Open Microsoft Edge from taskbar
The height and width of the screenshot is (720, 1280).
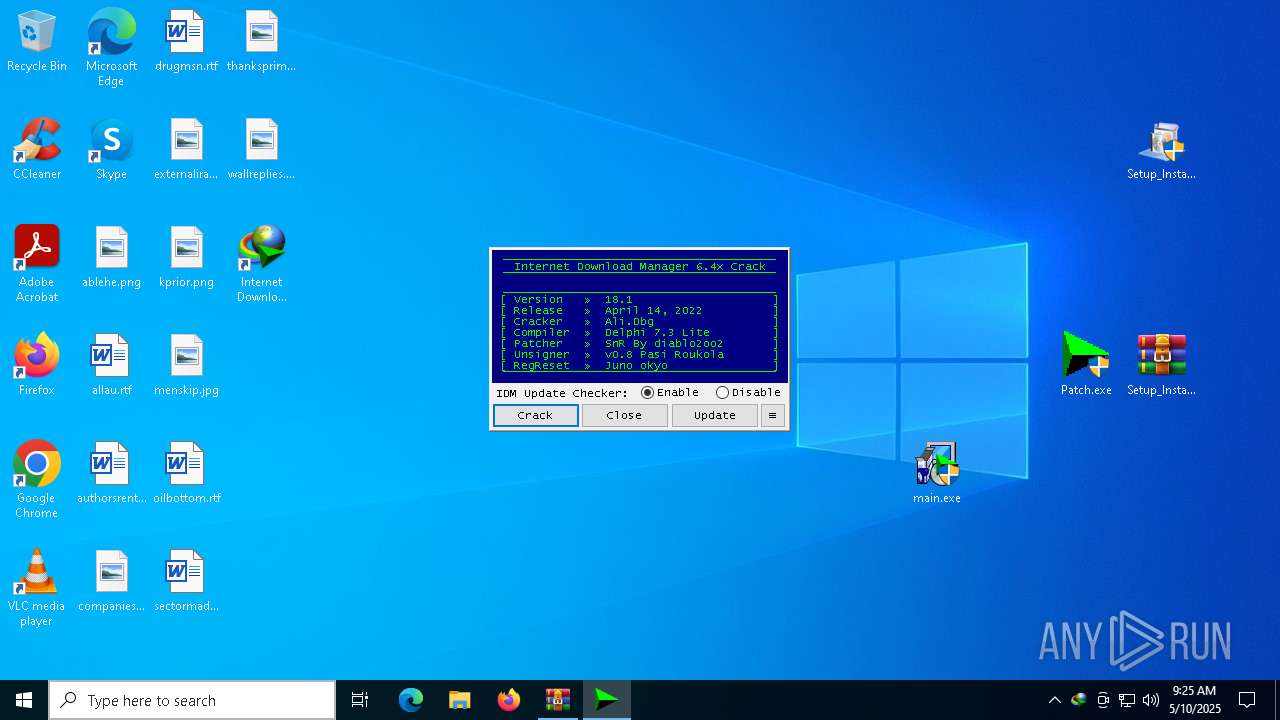coord(411,700)
